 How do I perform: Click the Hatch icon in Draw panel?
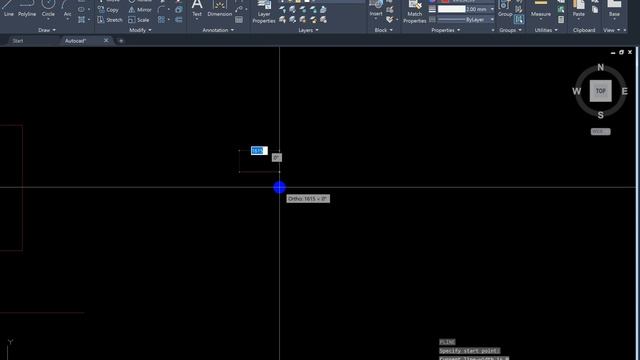point(82,20)
